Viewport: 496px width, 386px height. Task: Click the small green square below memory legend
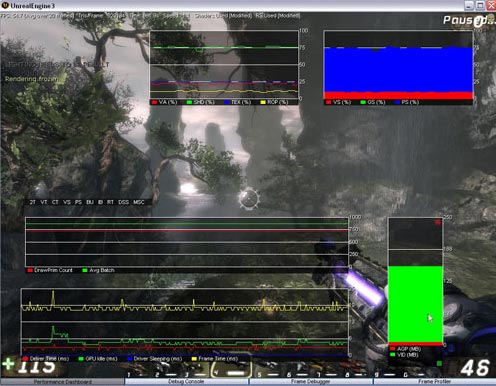tap(439, 363)
